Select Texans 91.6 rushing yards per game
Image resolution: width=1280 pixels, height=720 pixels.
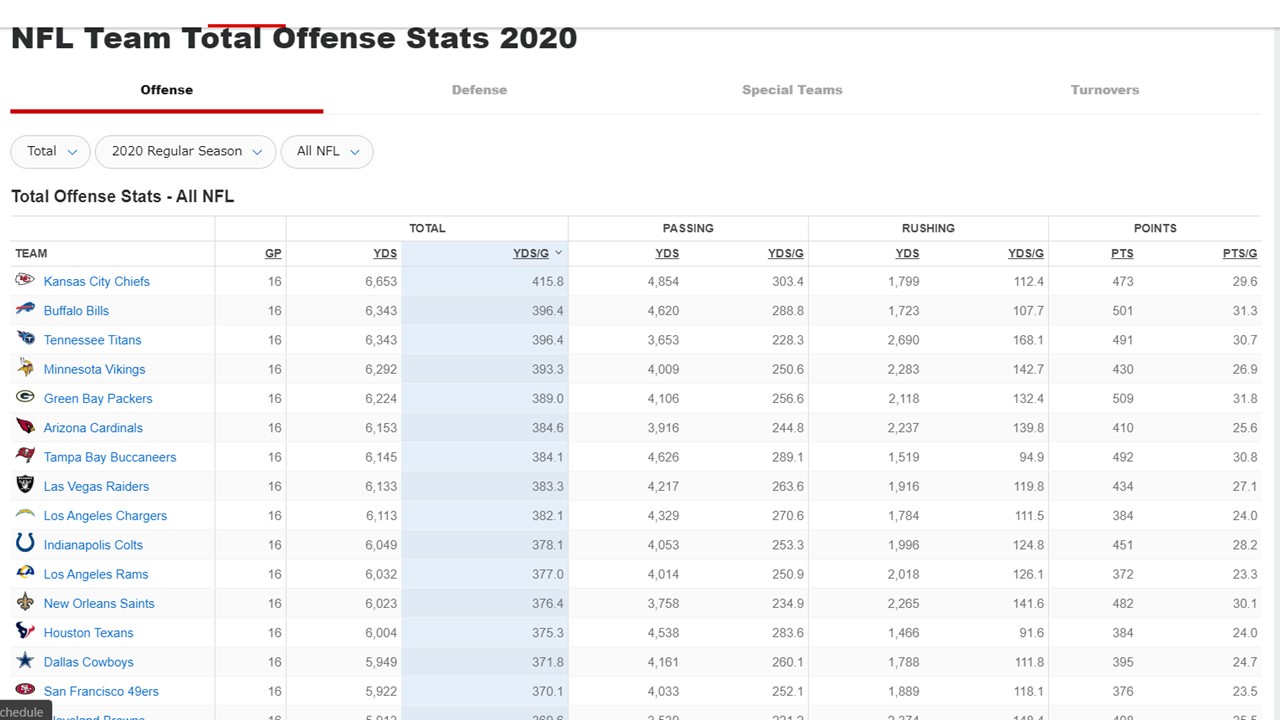(1031, 632)
